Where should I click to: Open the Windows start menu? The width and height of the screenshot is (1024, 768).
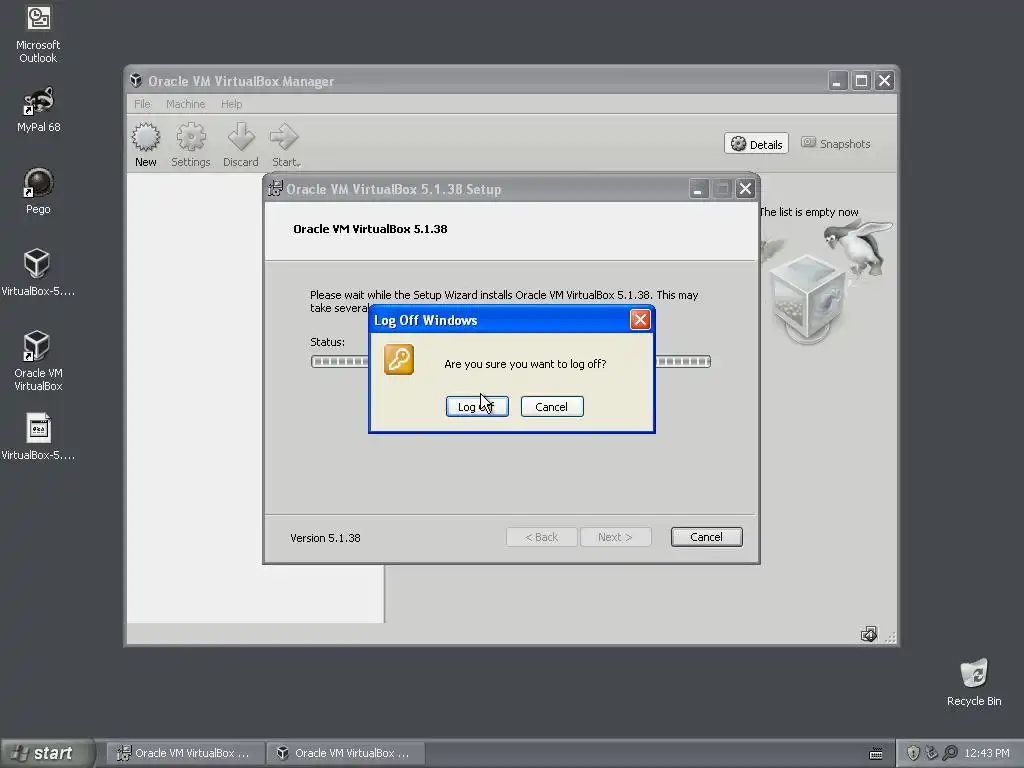(x=47, y=753)
